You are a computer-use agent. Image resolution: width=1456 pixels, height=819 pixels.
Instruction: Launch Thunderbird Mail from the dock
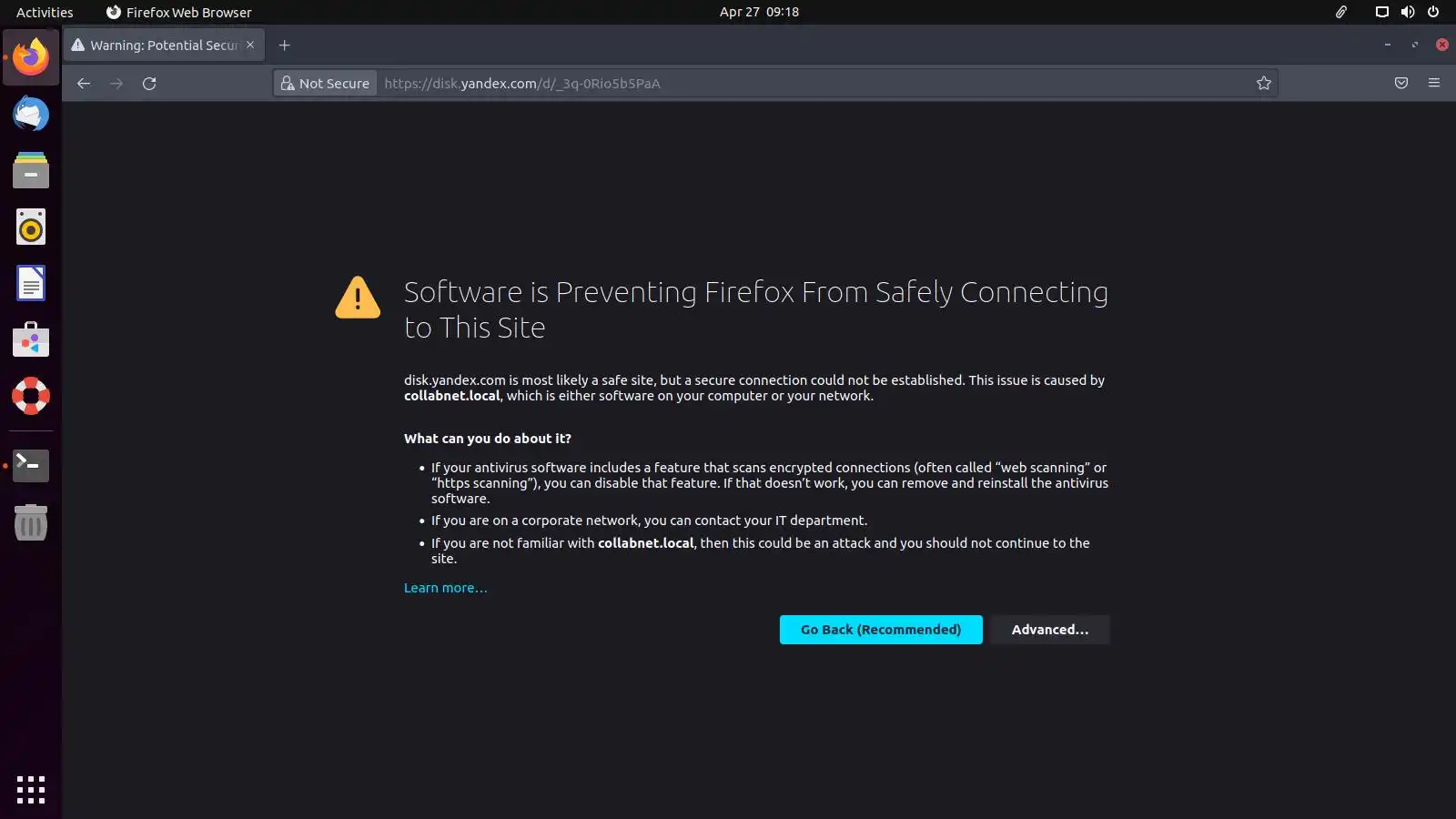point(31,115)
